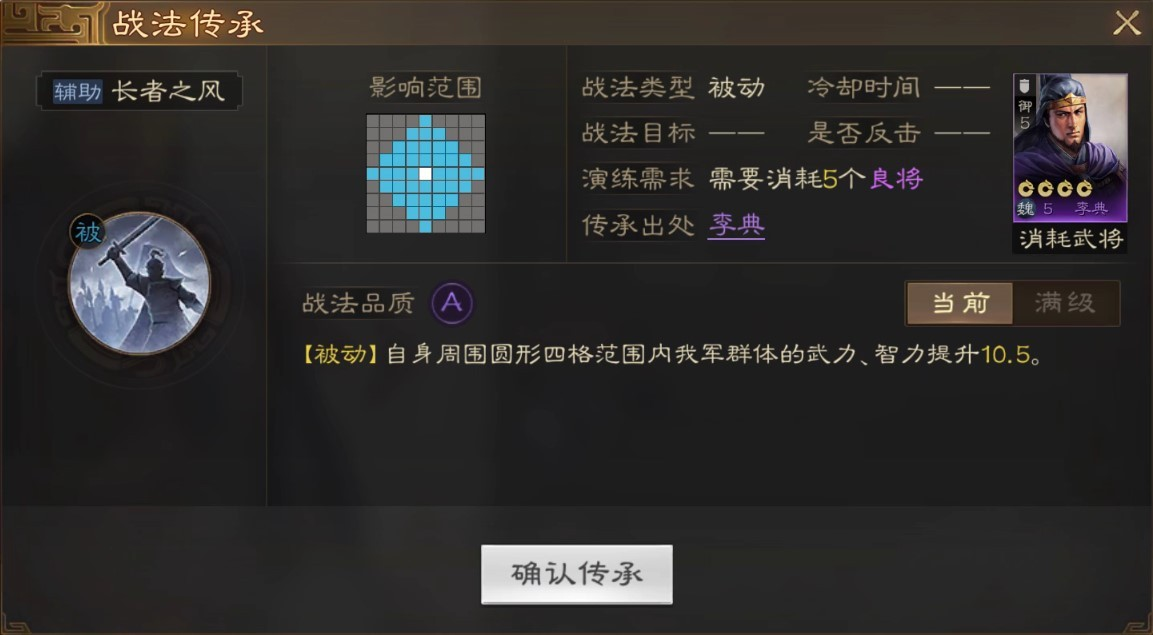Click the 李典 consumed hero card portrait

click(x=1070, y=147)
